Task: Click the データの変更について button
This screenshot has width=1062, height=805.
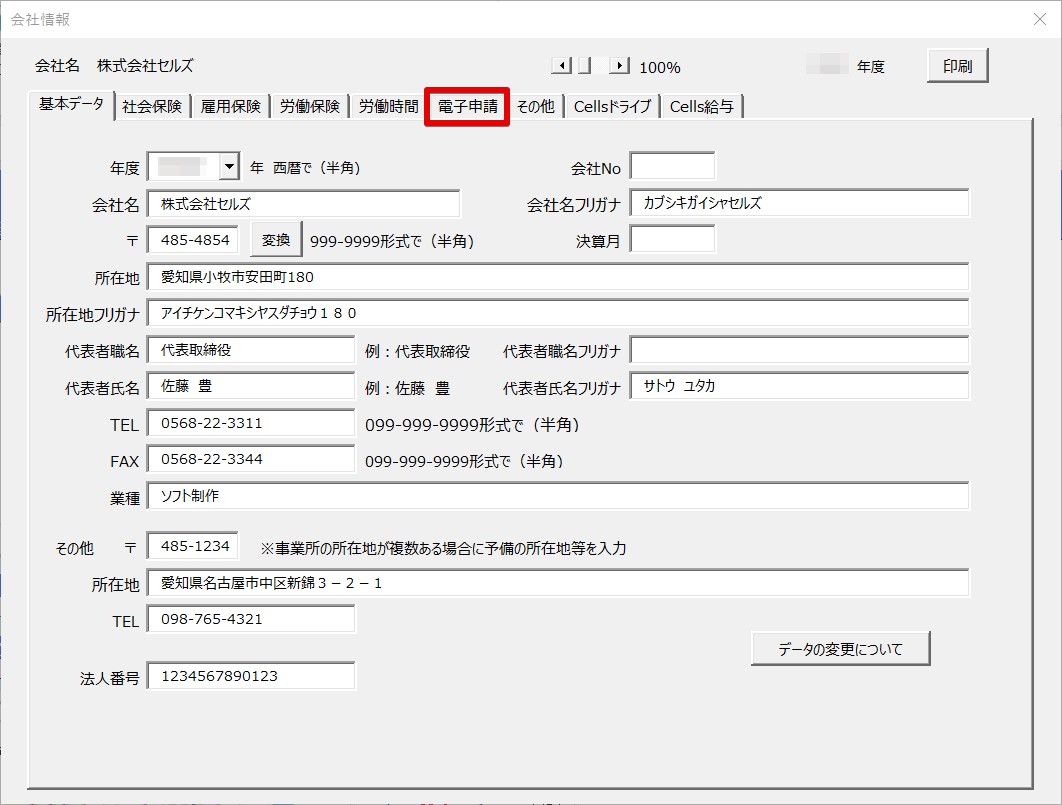Action: [839, 648]
